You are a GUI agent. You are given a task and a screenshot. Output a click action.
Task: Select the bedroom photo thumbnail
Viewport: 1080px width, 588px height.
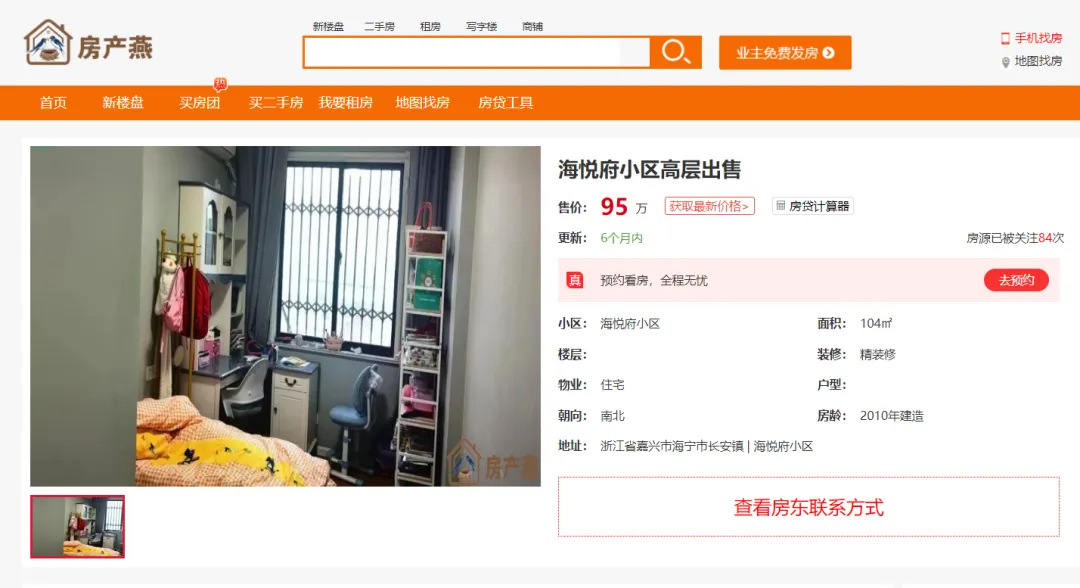[x=77, y=527]
